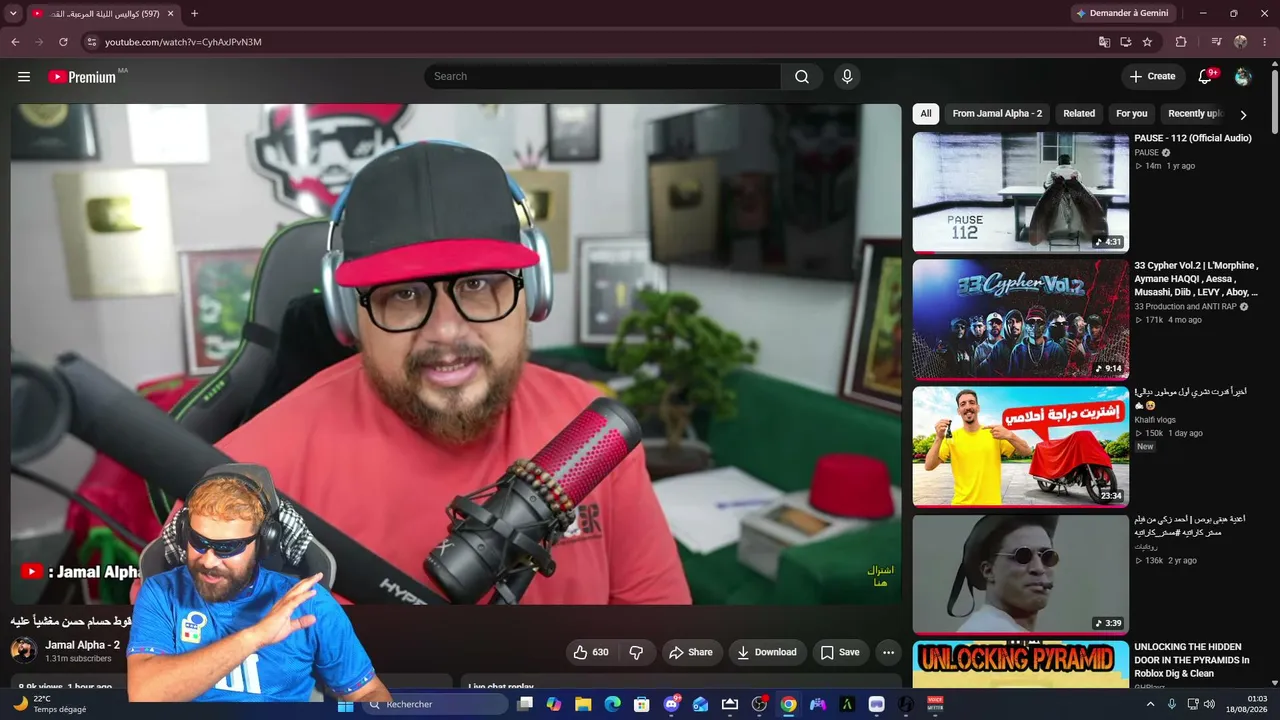Open Khalfi vlogs channel link
The width and height of the screenshot is (1280, 720).
[1155, 420]
